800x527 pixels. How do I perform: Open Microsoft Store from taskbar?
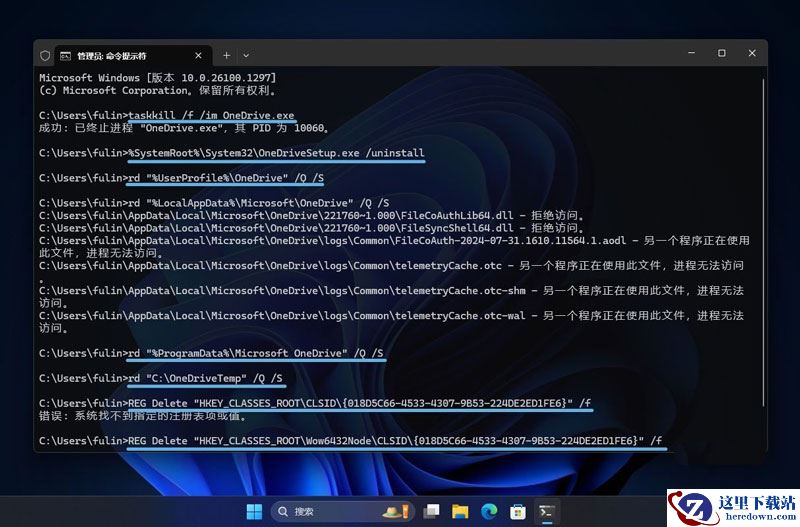tap(518, 511)
